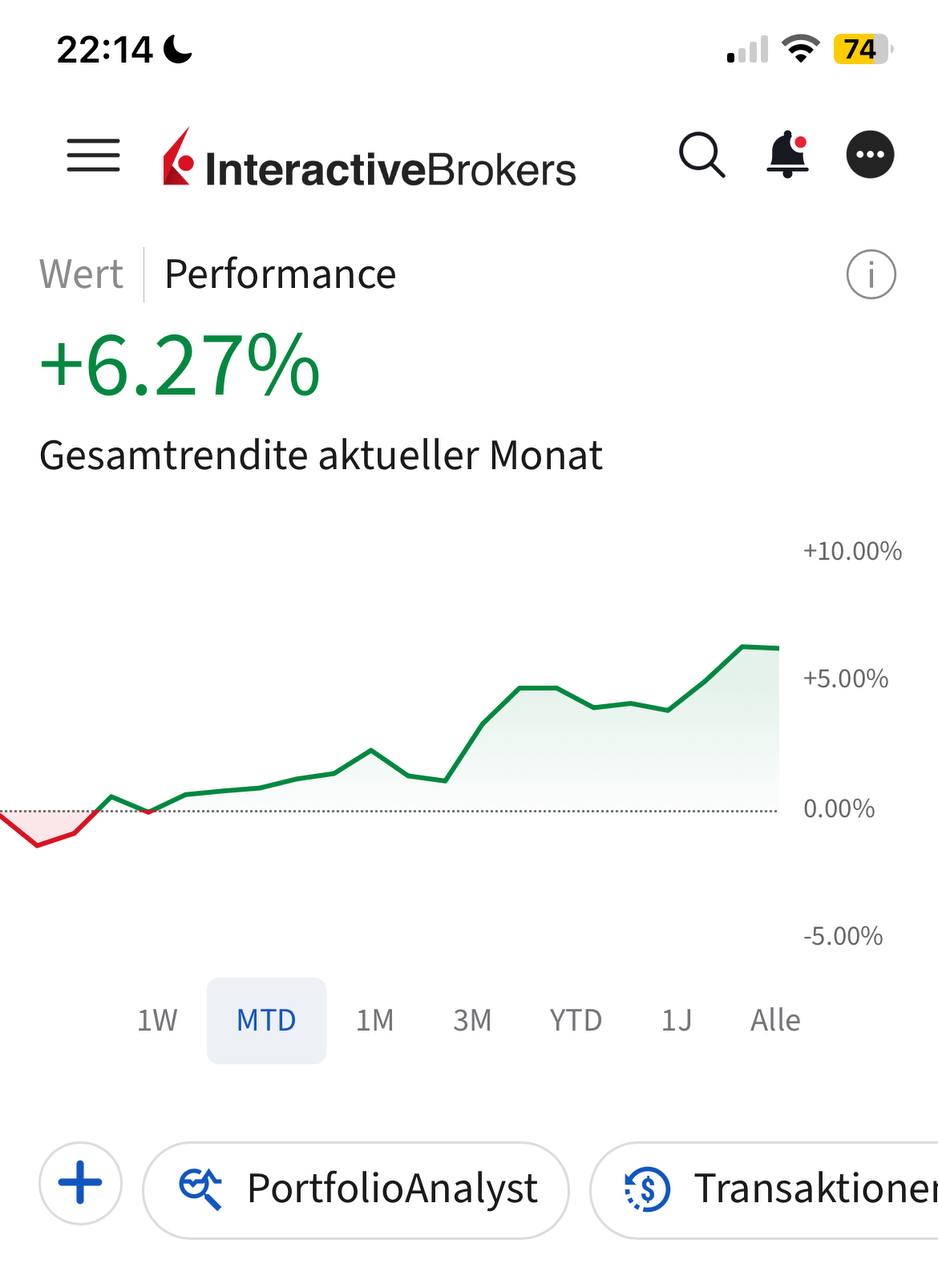Image resolution: width=938 pixels, height=1280 pixels.
Task: Tap the blue plus add button
Action: 80,1184
